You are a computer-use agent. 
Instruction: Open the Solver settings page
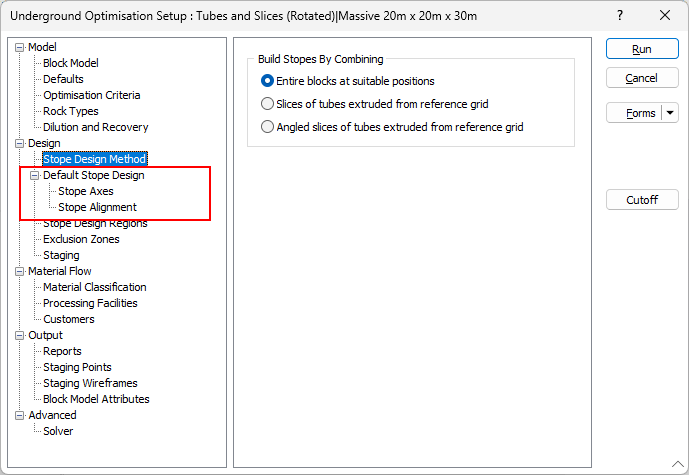click(x=58, y=431)
